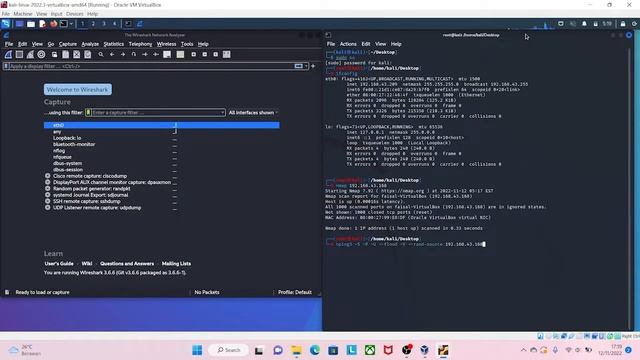Open settings gear for Cisco remote capture
The width and height of the screenshot is (640, 360).
click(48, 176)
